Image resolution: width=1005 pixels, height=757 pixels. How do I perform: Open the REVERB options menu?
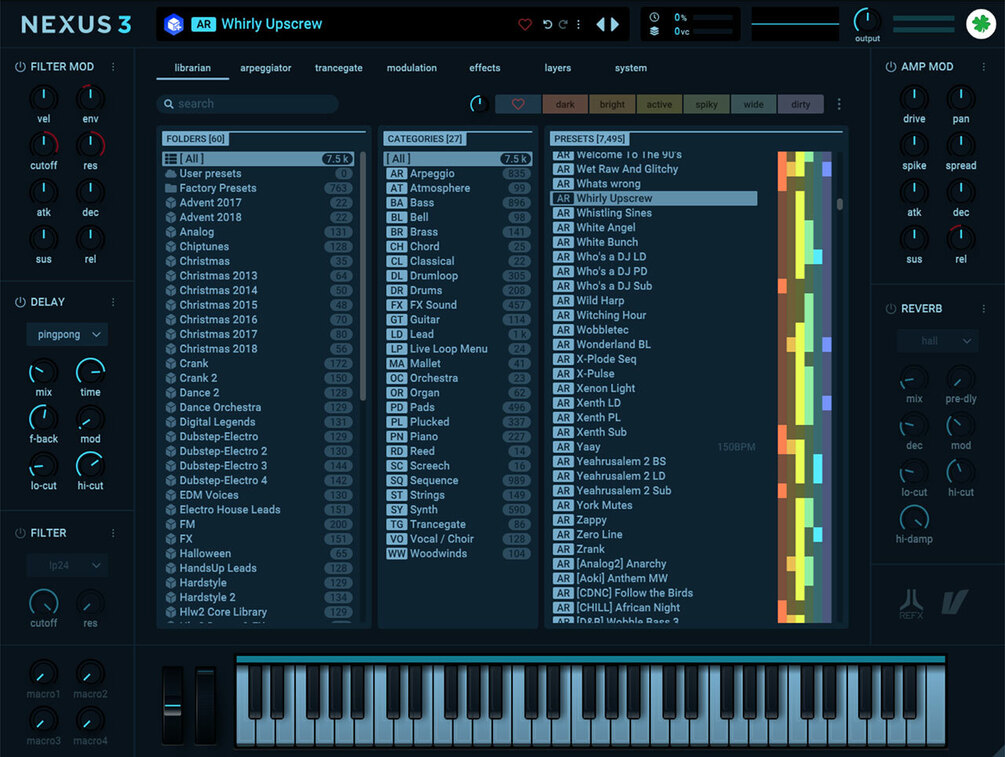pos(984,308)
